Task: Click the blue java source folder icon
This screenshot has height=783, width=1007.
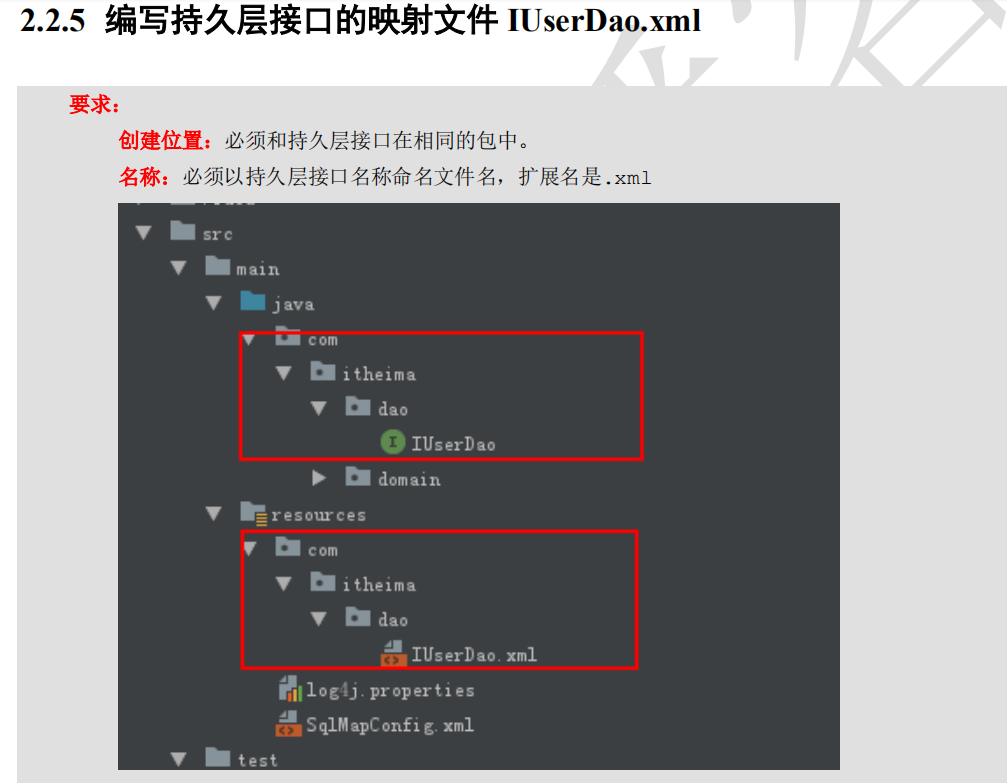Action: point(252,301)
